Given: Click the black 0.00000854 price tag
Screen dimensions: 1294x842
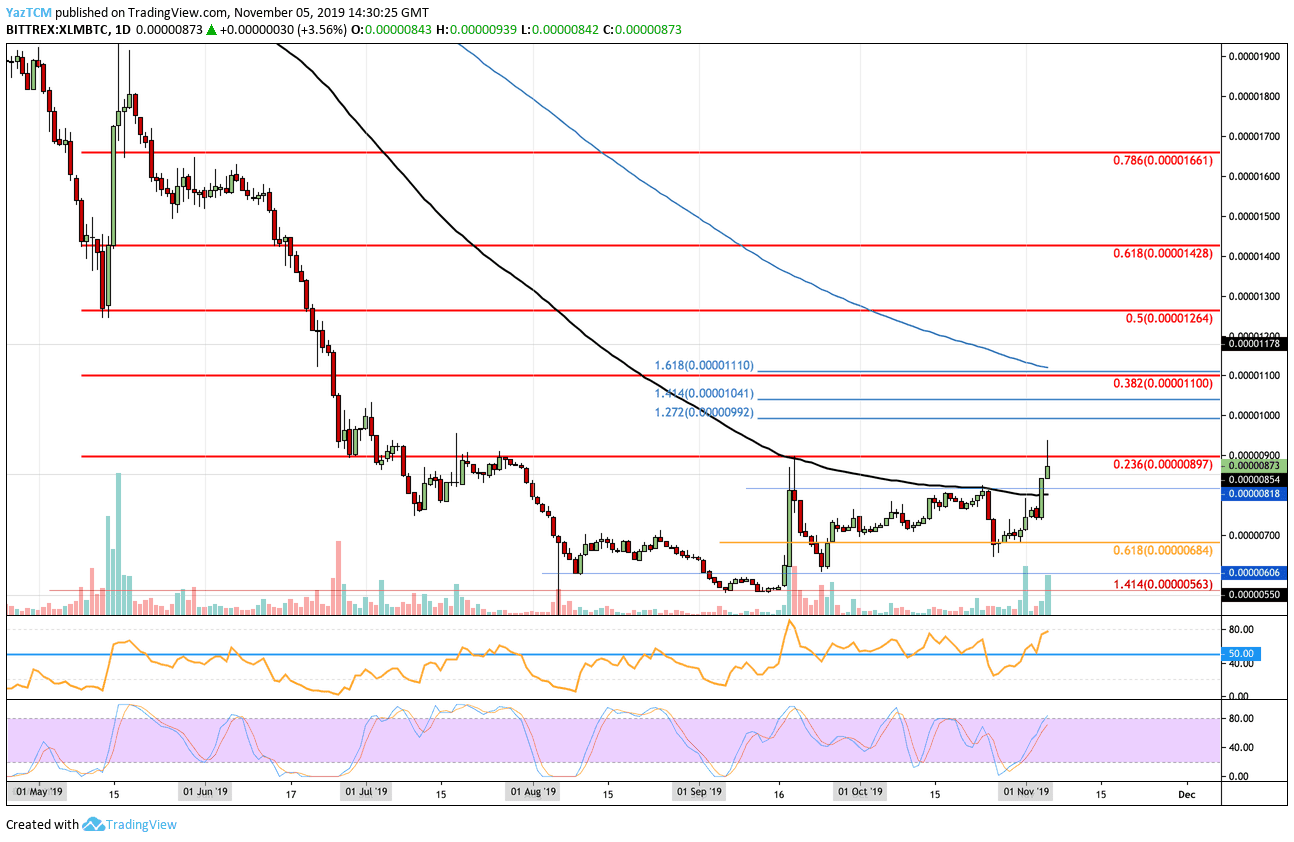Looking at the screenshot, I should point(1256,479).
